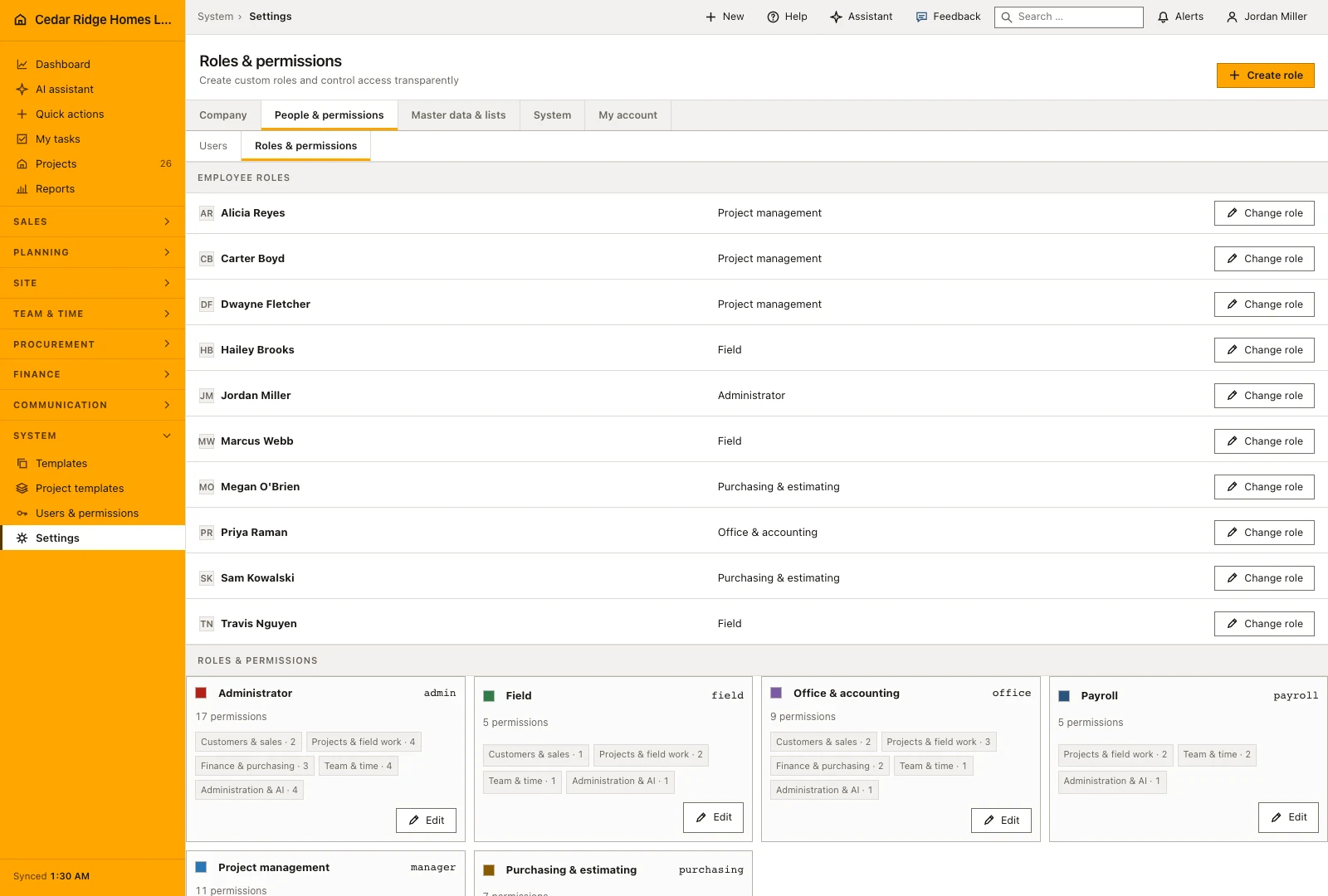Image resolution: width=1328 pixels, height=896 pixels.
Task: Open Quick actions in the sidebar
Action: pos(92,114)
